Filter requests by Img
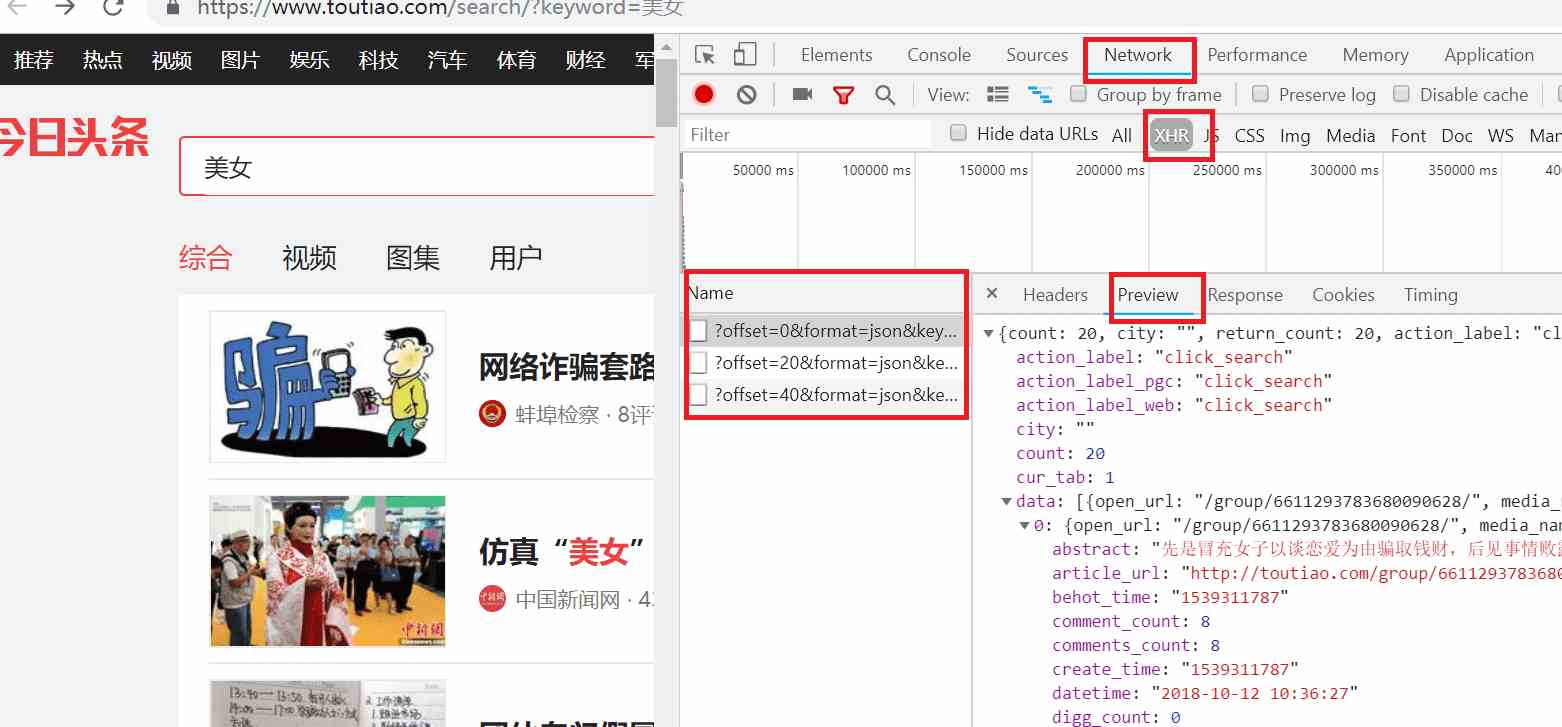The image size is (1562, 727). tap(1295, 135)
